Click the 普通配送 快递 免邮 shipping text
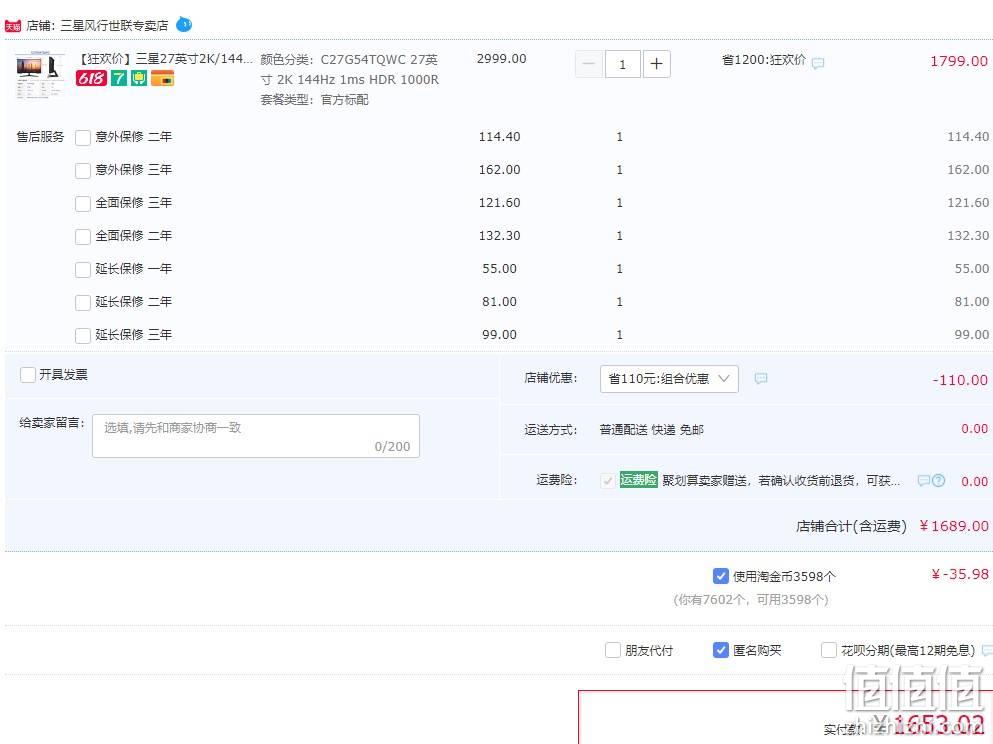 (652, 430)
